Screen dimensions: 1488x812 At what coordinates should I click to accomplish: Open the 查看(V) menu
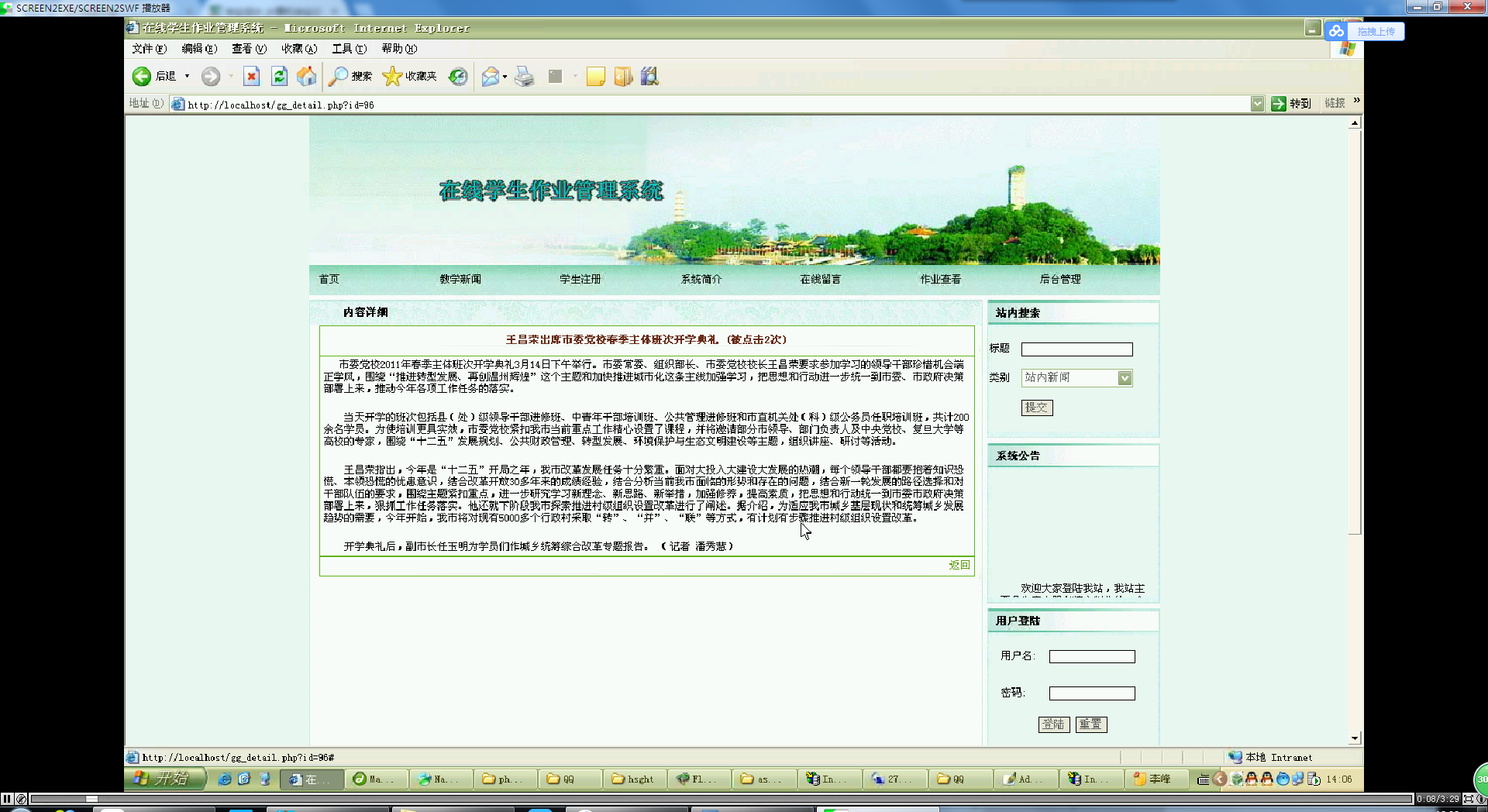tap(249, 49)
